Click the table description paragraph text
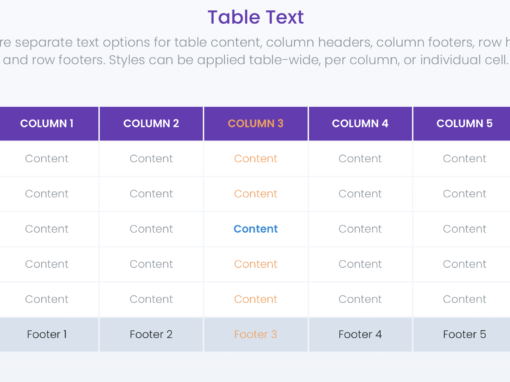 (255, 51)
